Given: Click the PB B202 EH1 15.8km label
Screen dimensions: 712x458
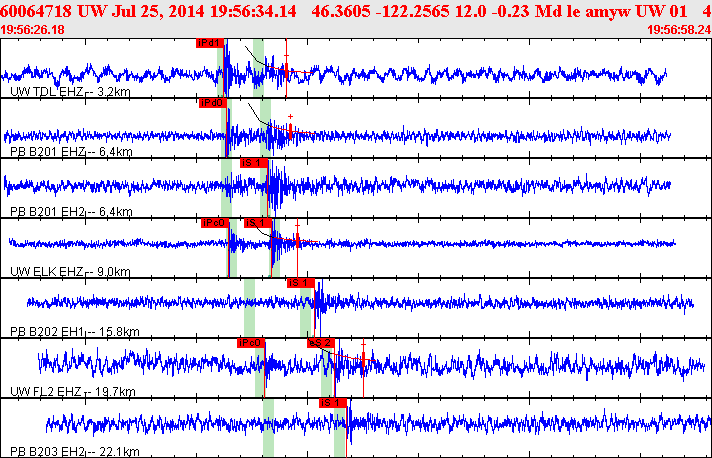Looking at the screenshot, I should click(x=74, y=332).
